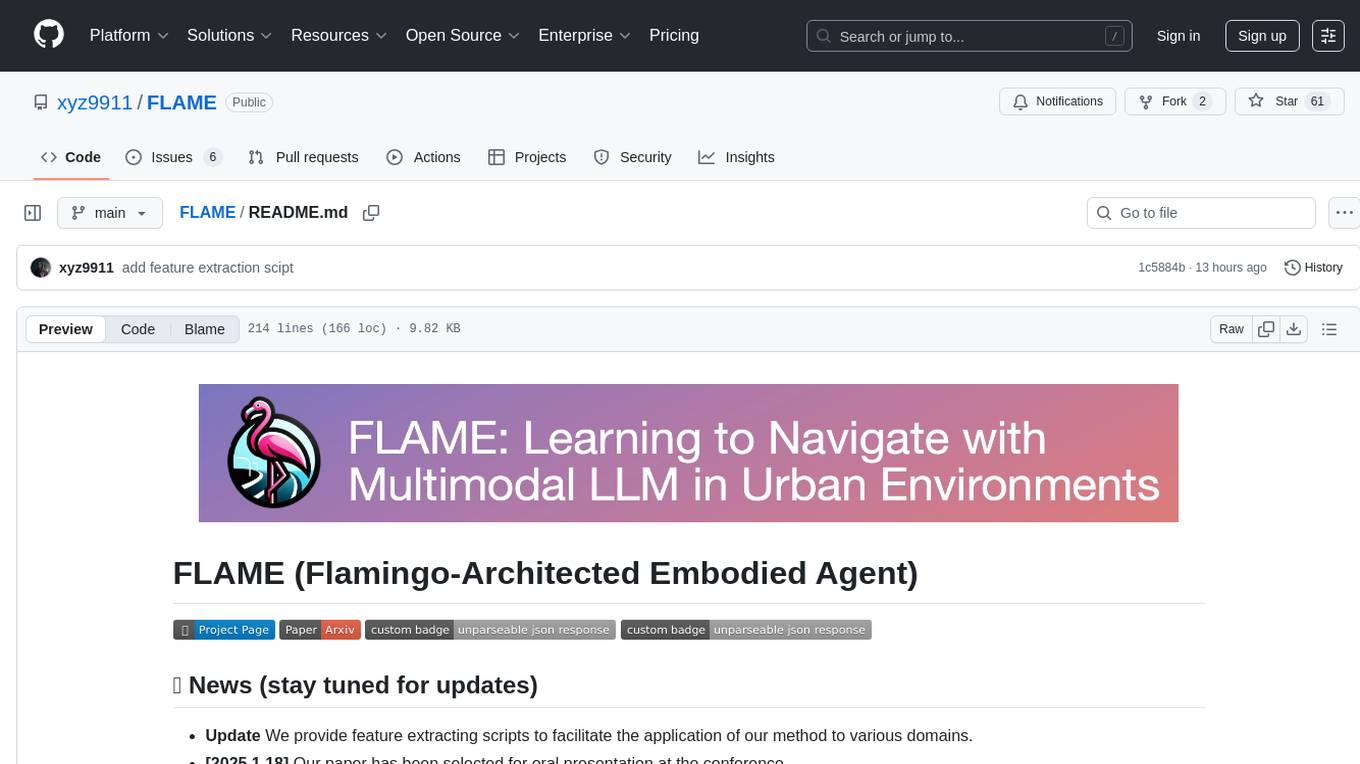The height and width of the screenshot is (764, 1360).
Task: Go to the Pricing page
Action: click(x=674, y=35)
